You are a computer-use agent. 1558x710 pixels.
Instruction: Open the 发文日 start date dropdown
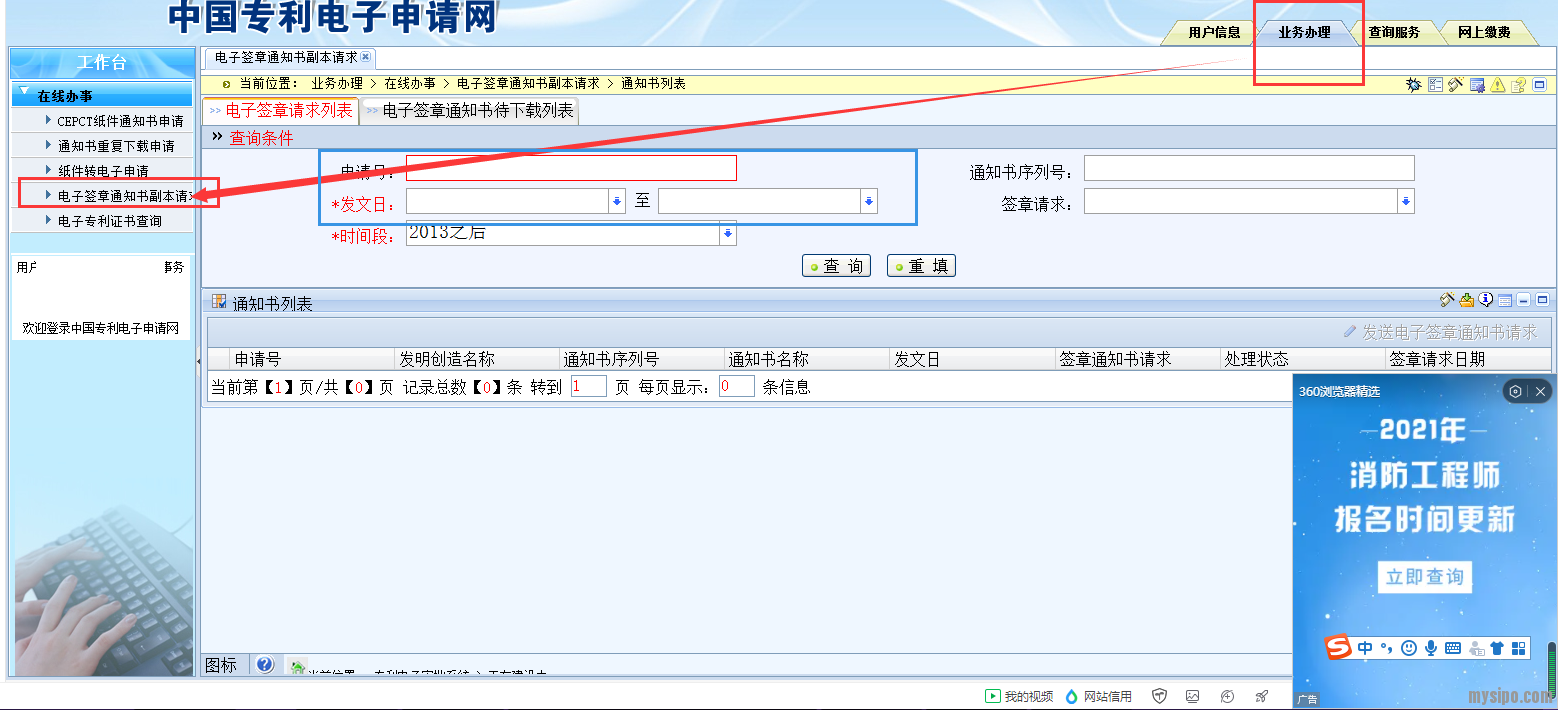(x=616, y=202)
